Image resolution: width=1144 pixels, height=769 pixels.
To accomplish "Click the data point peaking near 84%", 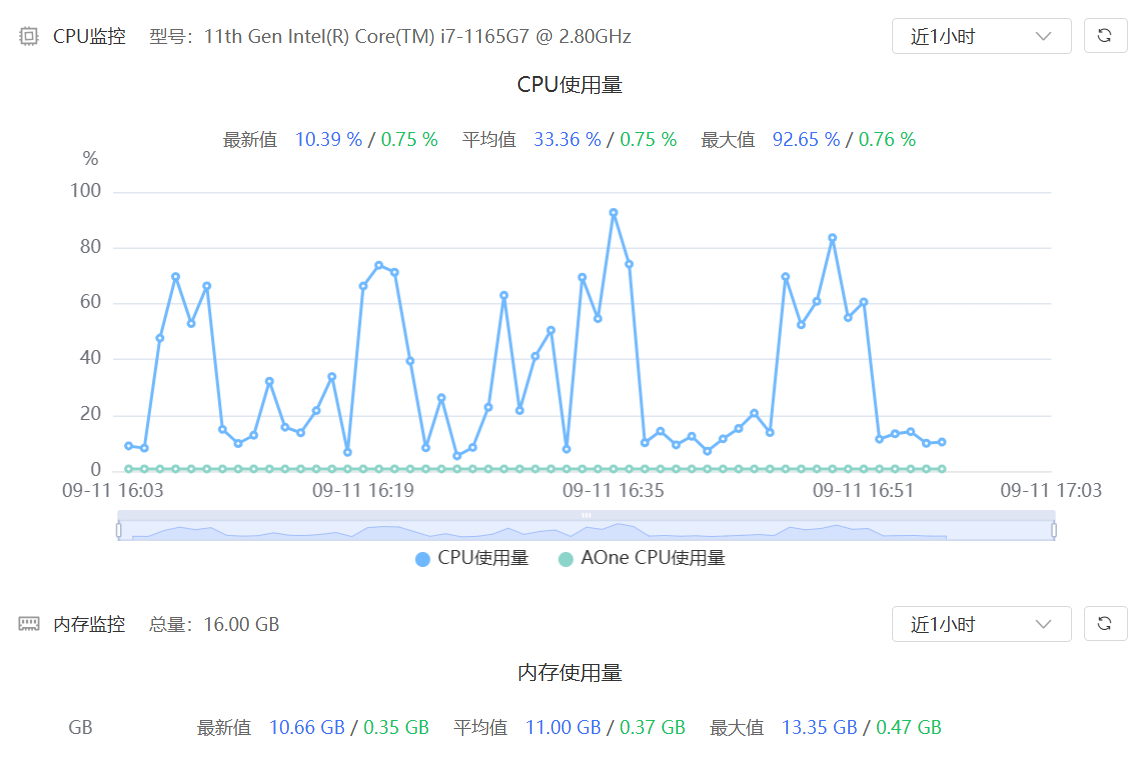I will tap(832, 238).
